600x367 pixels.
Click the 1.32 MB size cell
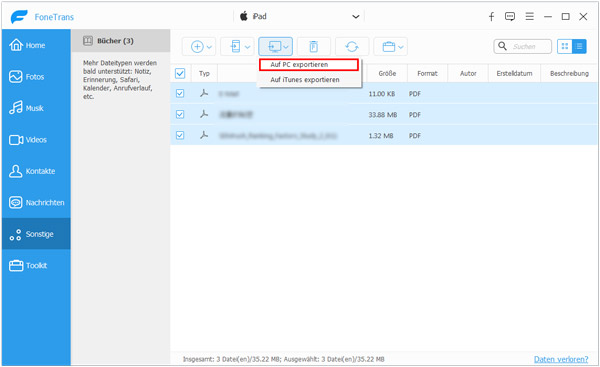pyautogui.click(x=381, y=136)
